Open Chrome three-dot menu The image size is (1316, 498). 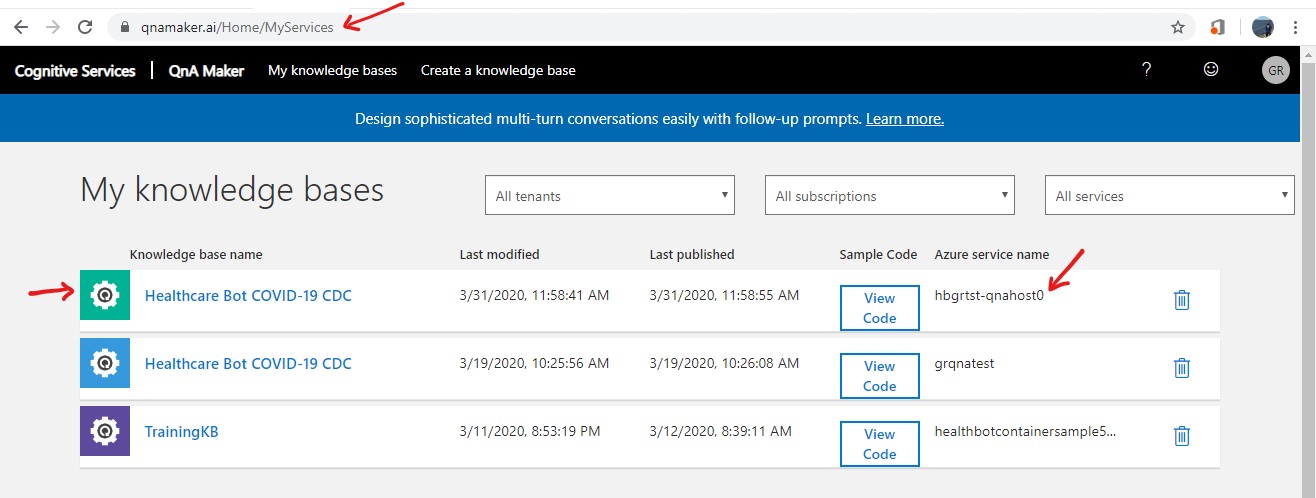pos(1297,27)
